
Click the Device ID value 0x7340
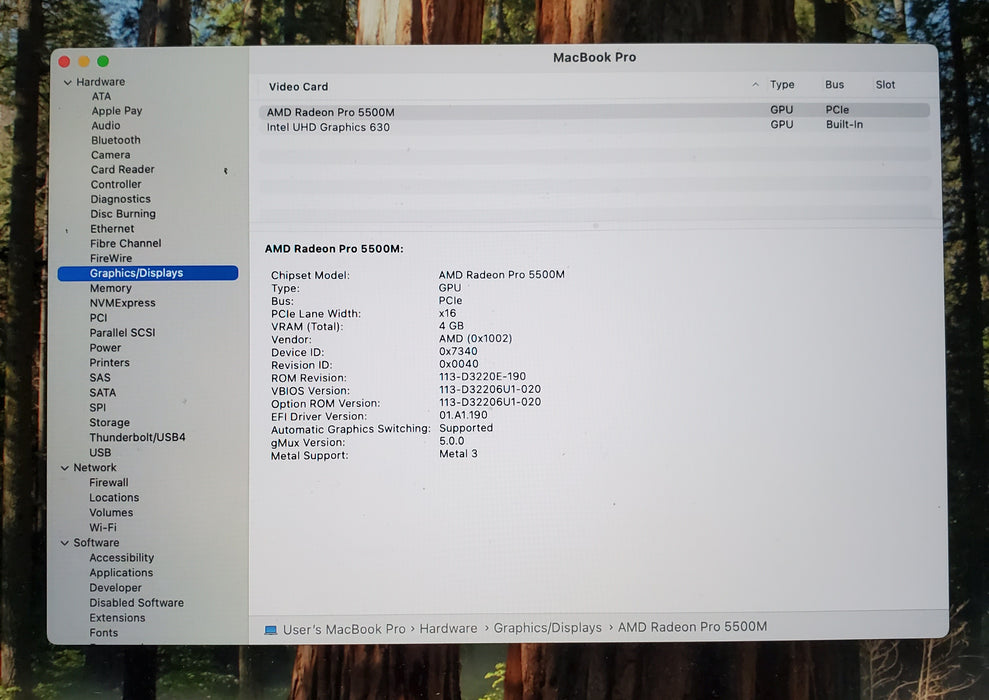[x=458, y=351]
